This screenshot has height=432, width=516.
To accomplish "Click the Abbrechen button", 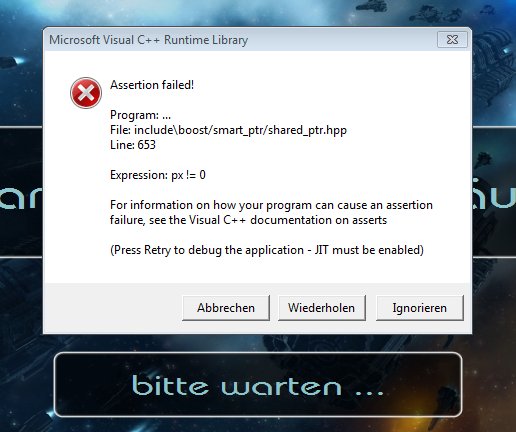I will click(226, 308).
